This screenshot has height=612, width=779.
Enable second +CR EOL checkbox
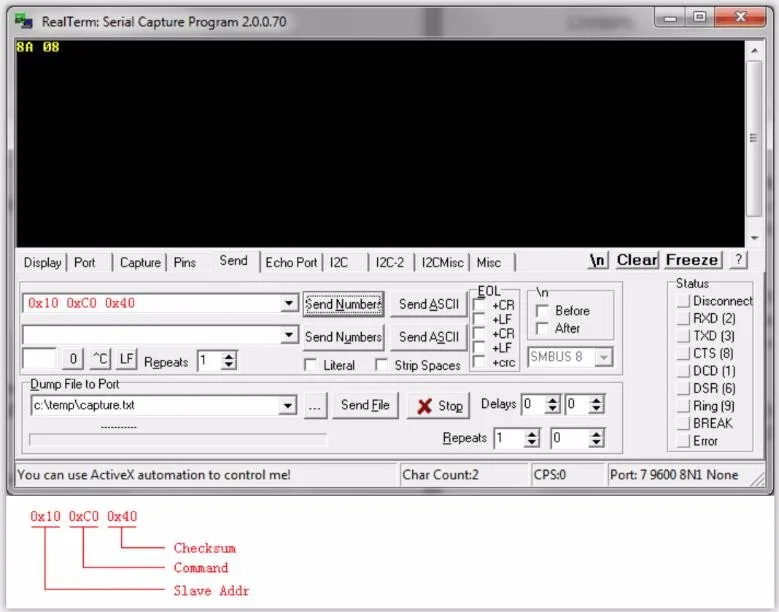[x=479, y=333]
